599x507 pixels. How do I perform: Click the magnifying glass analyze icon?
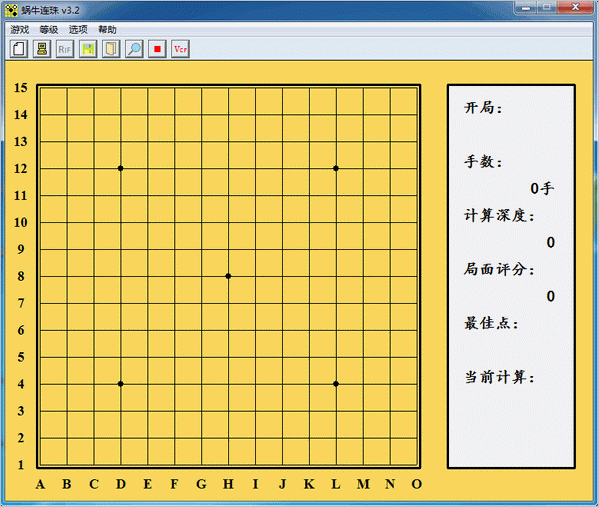tap(134, 49)
